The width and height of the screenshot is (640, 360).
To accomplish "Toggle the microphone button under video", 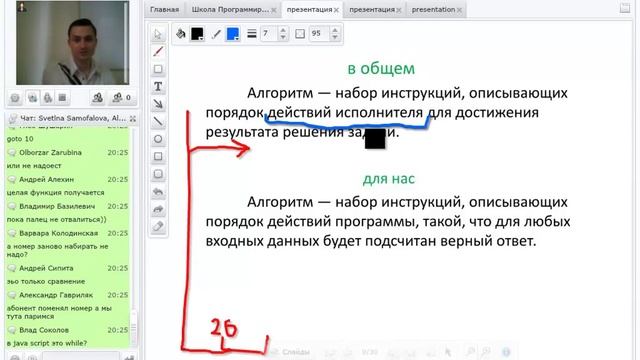I will (48, 98).
